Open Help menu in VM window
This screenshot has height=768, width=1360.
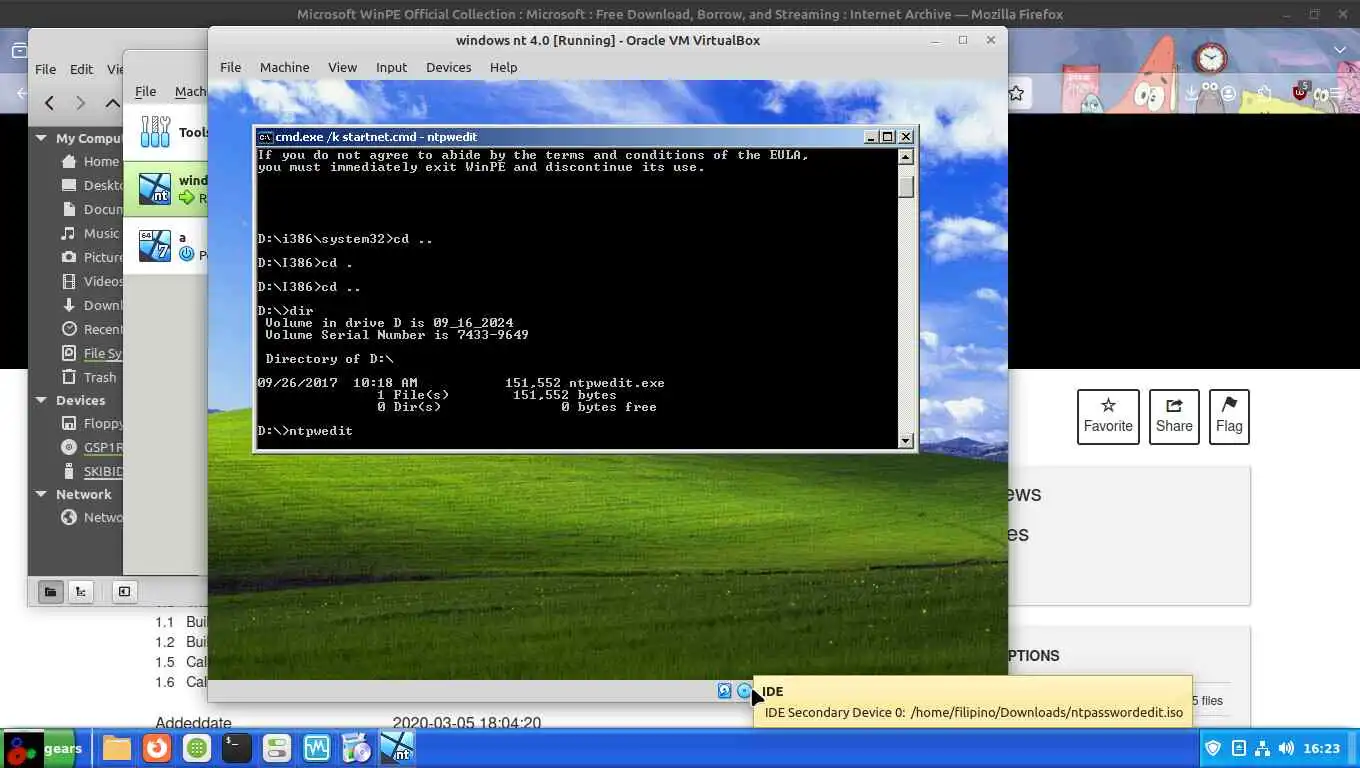503,67
